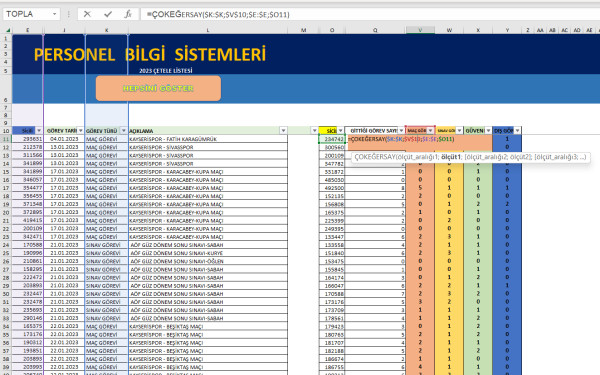Click the sicil cell in row 22 of column E
The image size is (600, 375).
(x=28, y=228)
